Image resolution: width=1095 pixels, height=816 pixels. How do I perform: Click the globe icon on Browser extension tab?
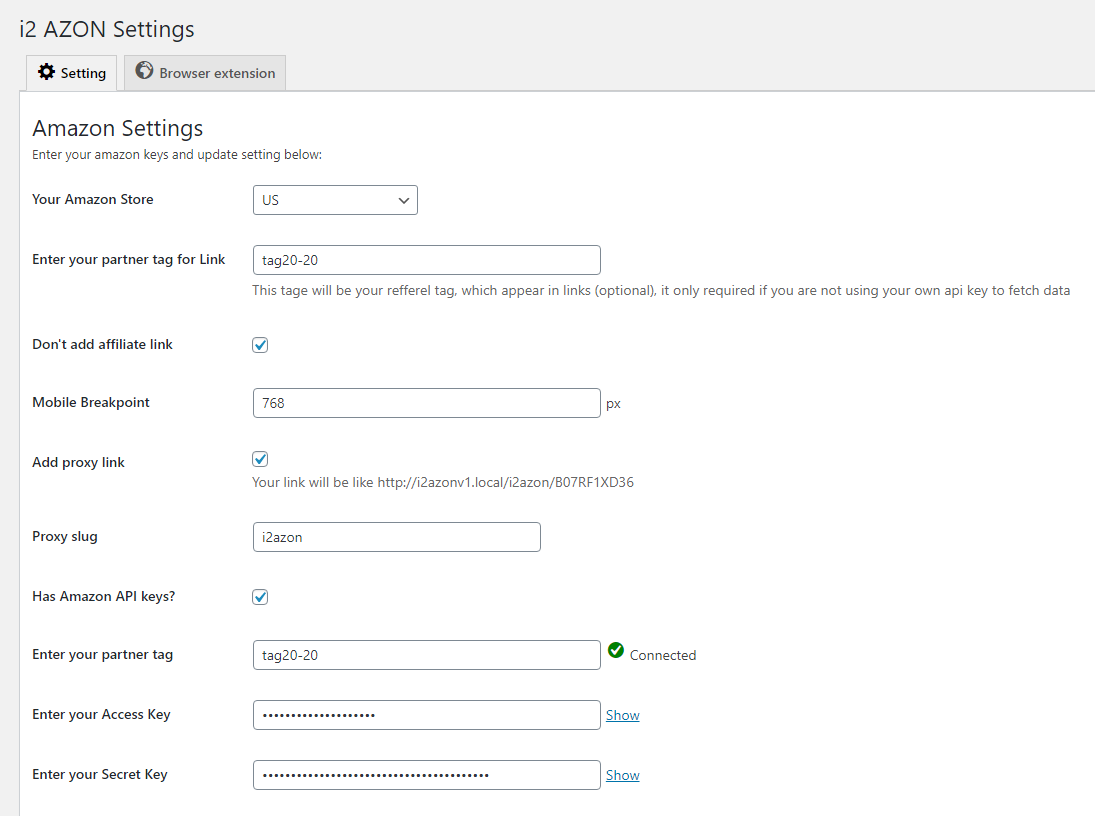pyautogui.click(x=145, y=71)
